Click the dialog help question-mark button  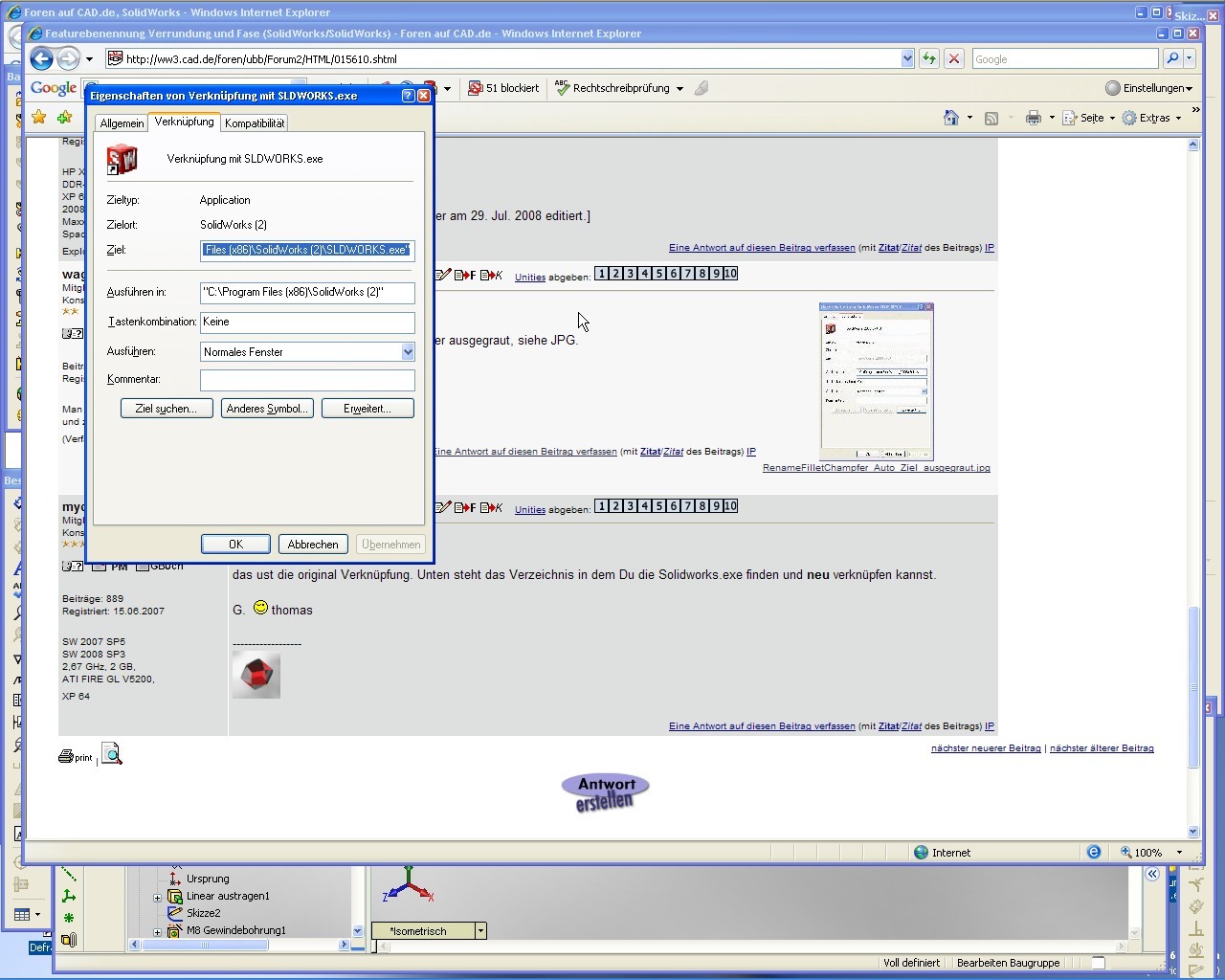[x=408, y=96]
